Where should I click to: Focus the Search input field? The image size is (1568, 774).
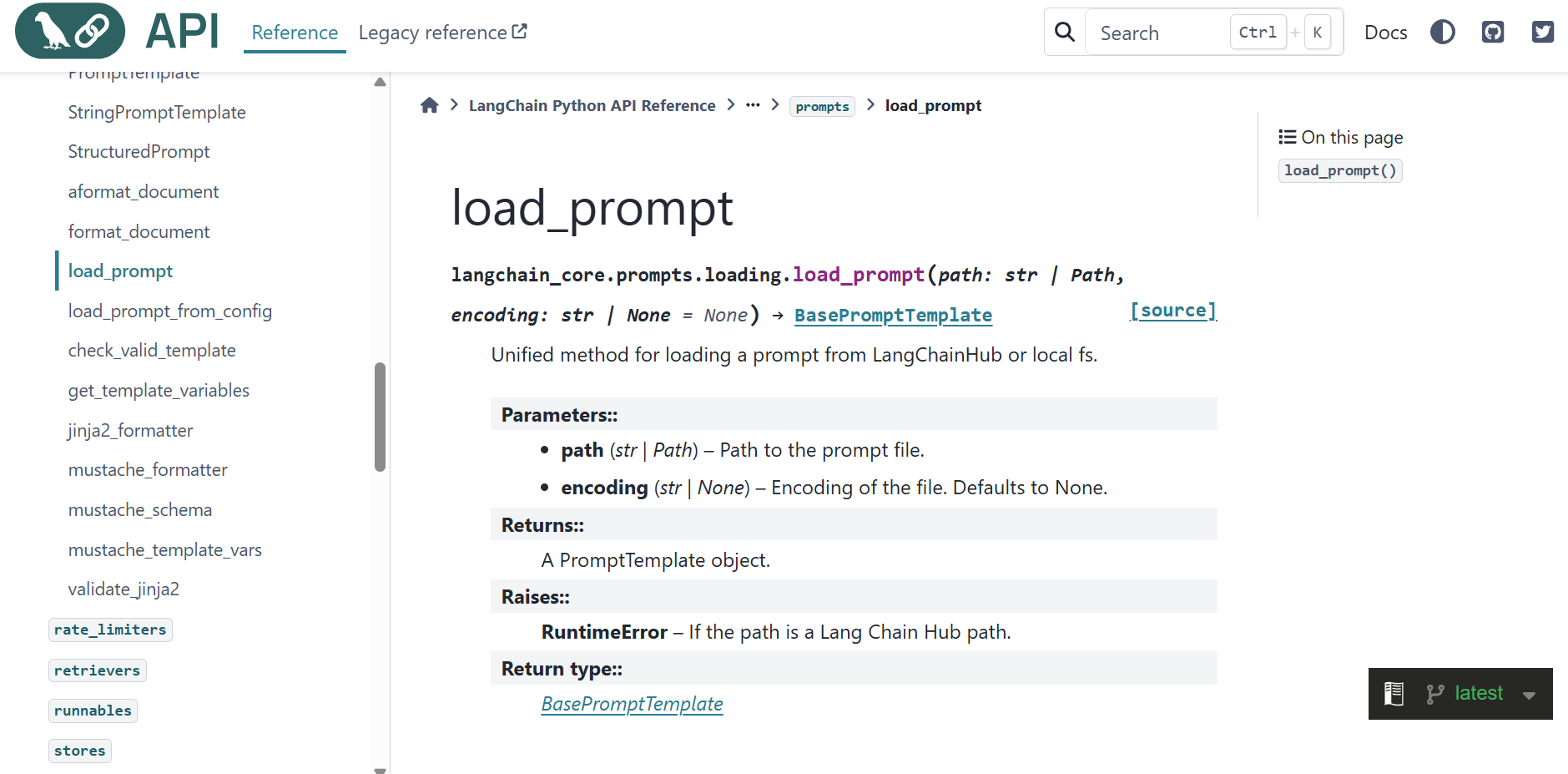1214,33
